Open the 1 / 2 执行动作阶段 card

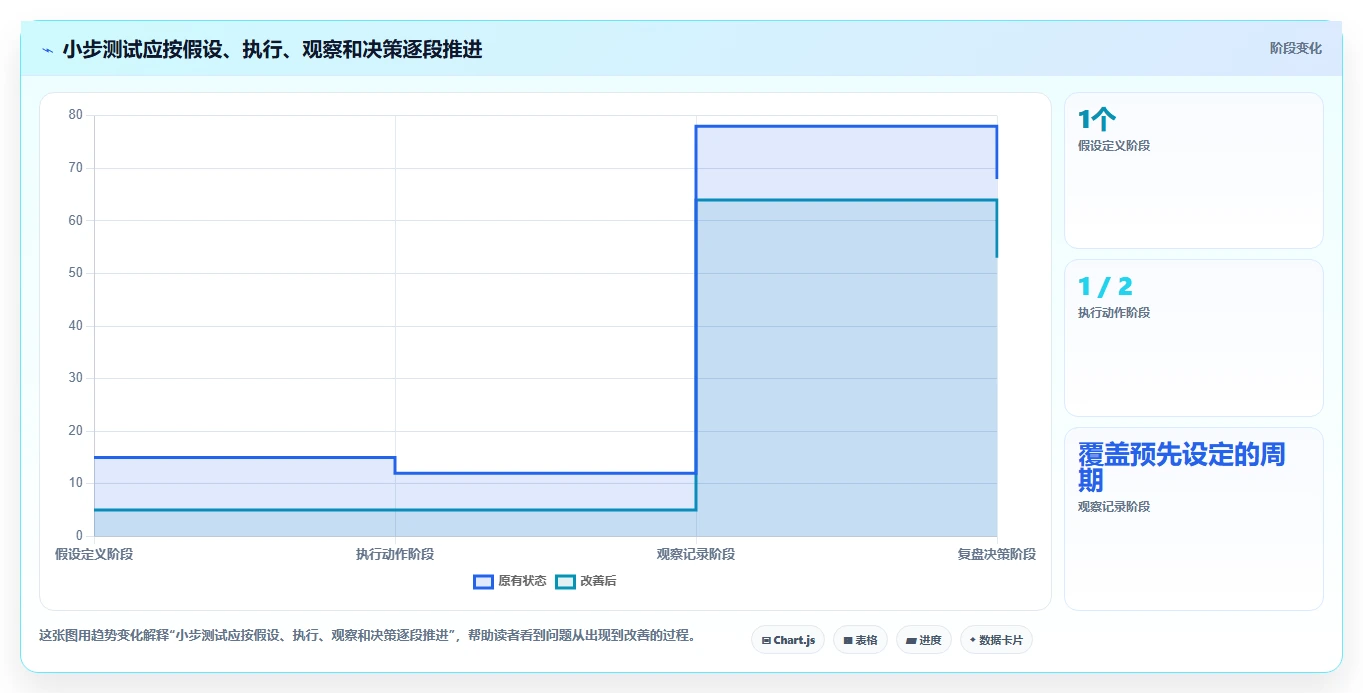pyautogui.click(x=1194, y=338)
